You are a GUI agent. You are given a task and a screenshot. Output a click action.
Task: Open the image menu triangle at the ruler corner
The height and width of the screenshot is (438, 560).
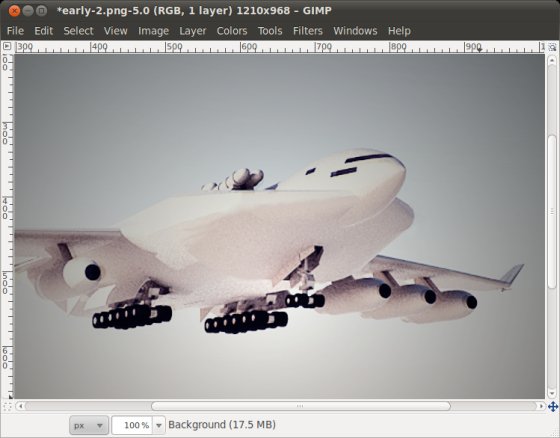[x=7, y=46]
